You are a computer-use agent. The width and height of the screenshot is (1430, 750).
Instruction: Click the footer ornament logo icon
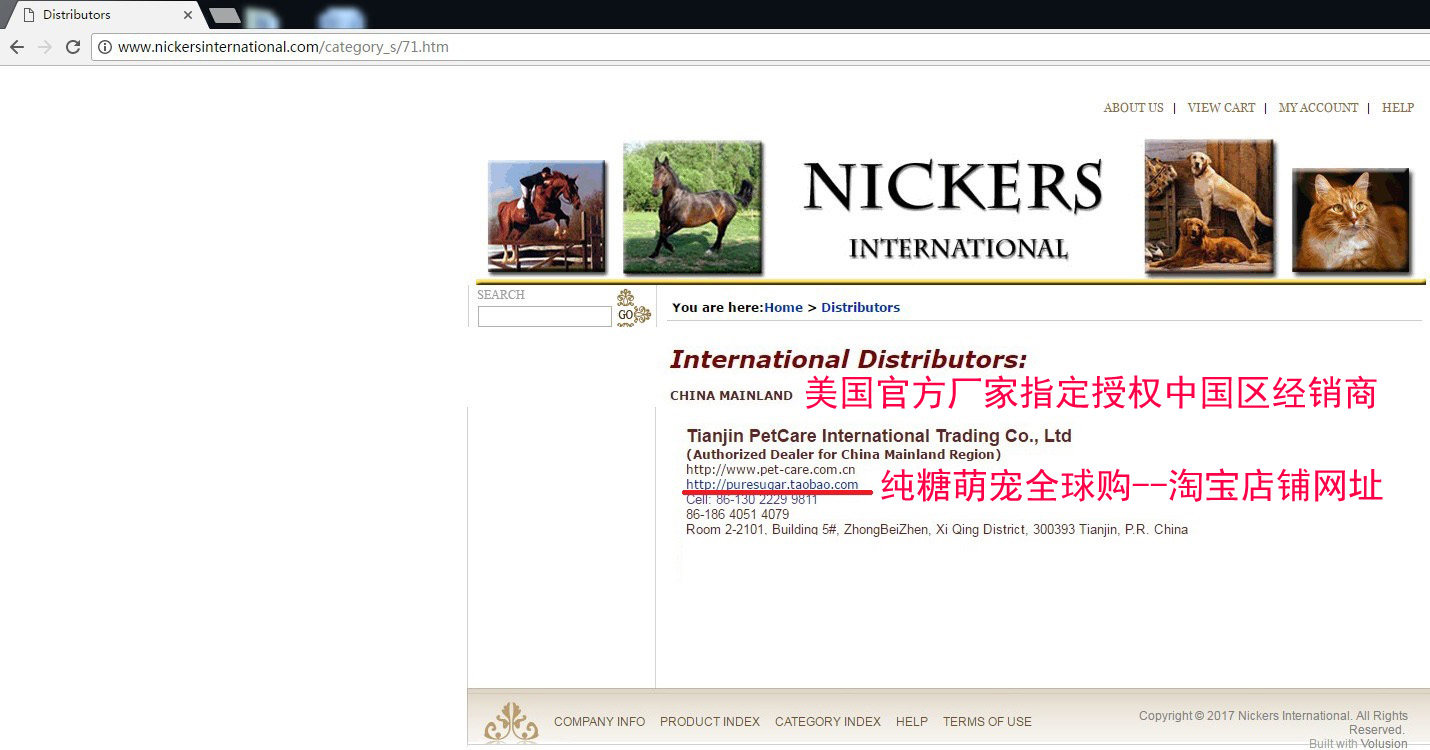click(511, 722)
